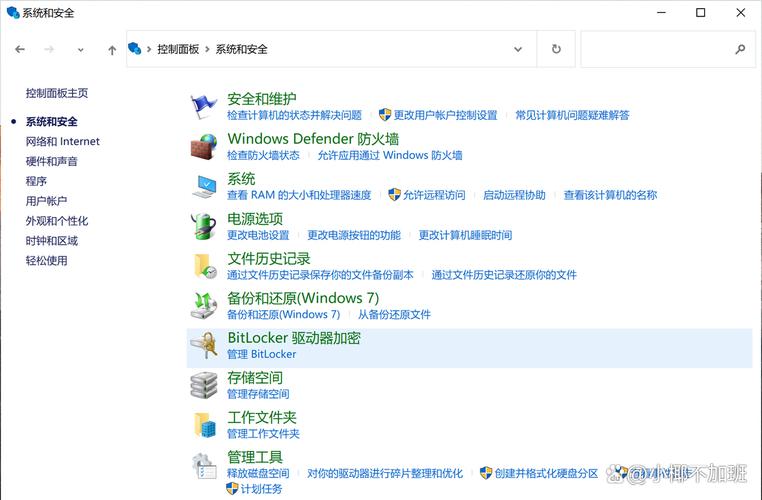The width and height of the screenshot is (762, 500).
Task: Click 创建并格式化硬盘分区
Action: click(547, 473)
